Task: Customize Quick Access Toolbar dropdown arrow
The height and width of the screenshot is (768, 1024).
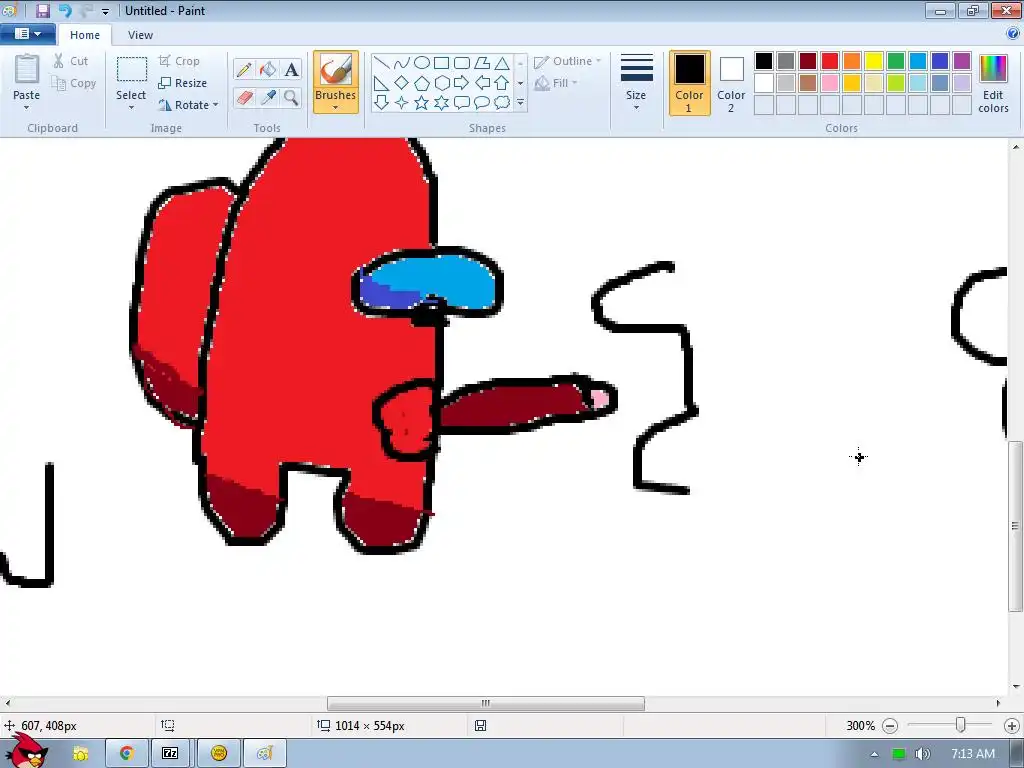Action: (105, 11)
